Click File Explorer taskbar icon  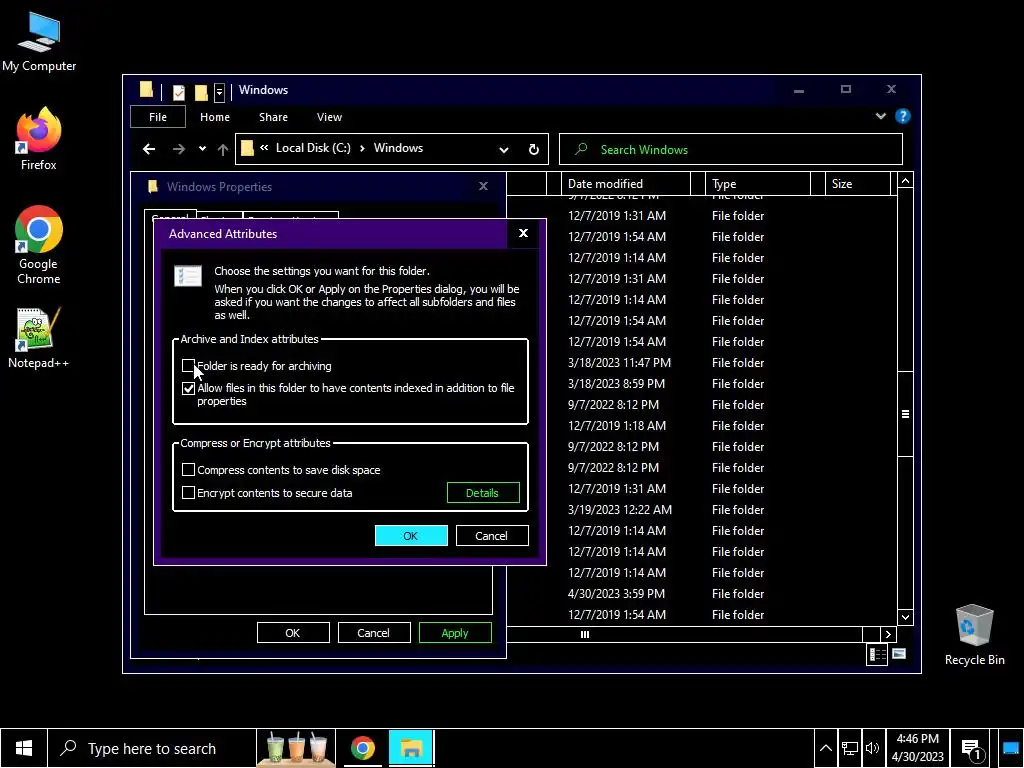coord(411,748)
